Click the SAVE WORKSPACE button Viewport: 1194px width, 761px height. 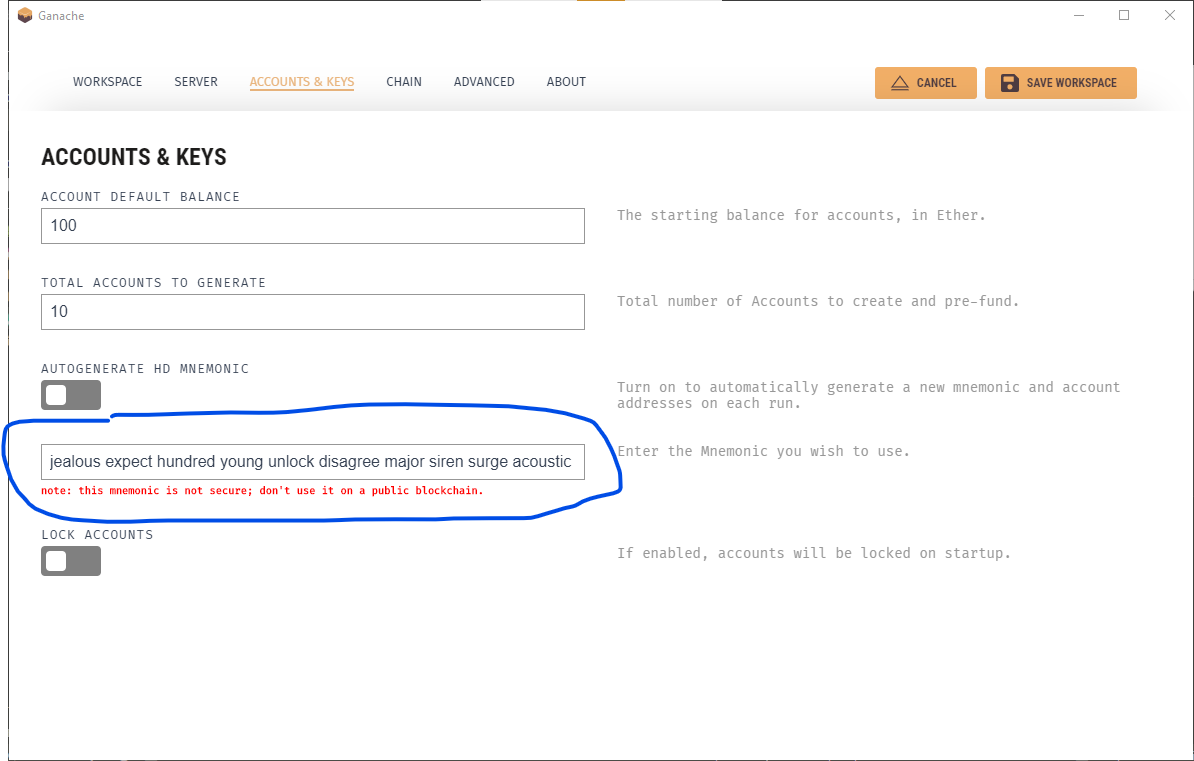click(x=1060, y=83)
